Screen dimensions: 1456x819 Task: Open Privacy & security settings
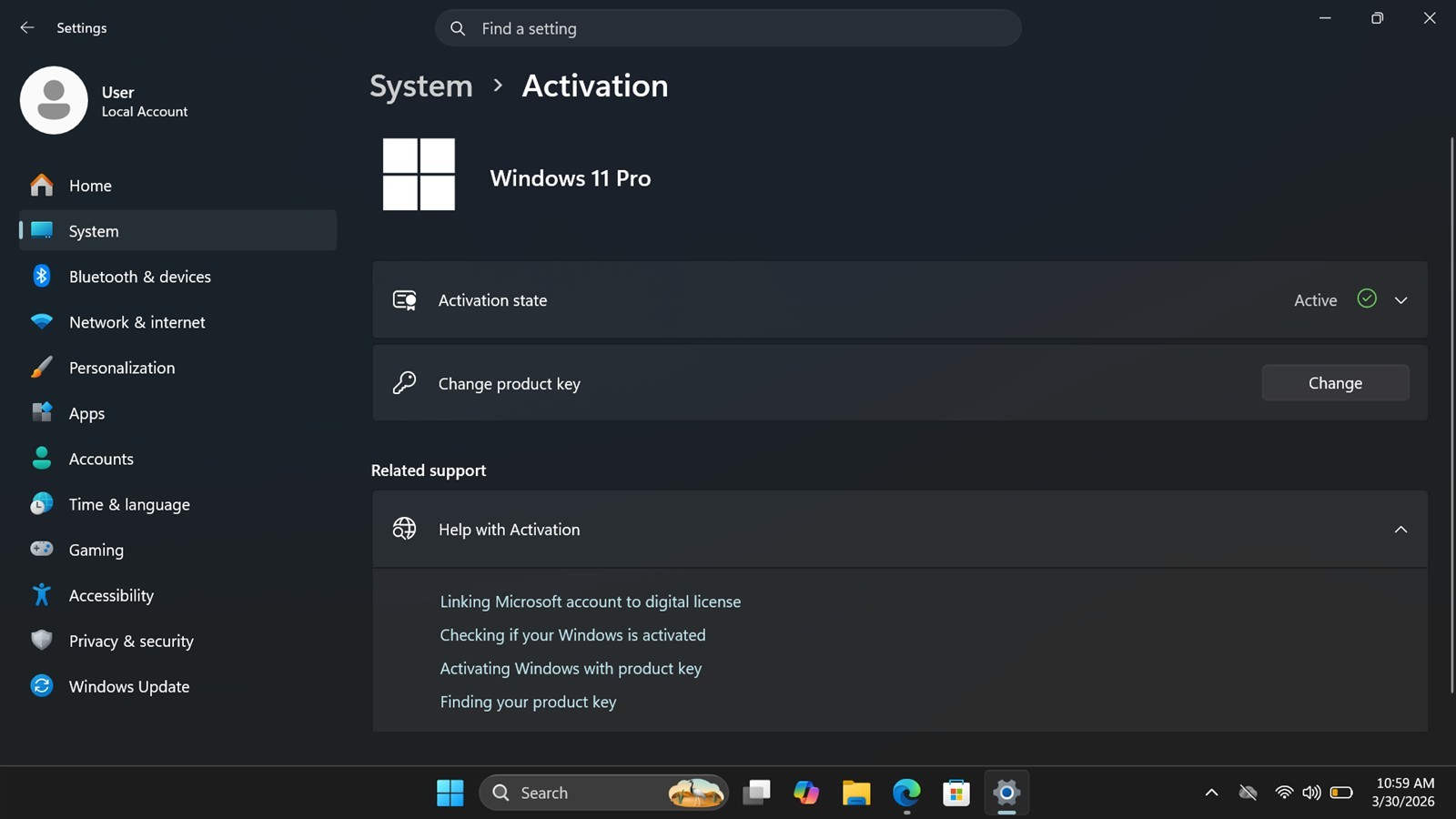coord(177,641)
